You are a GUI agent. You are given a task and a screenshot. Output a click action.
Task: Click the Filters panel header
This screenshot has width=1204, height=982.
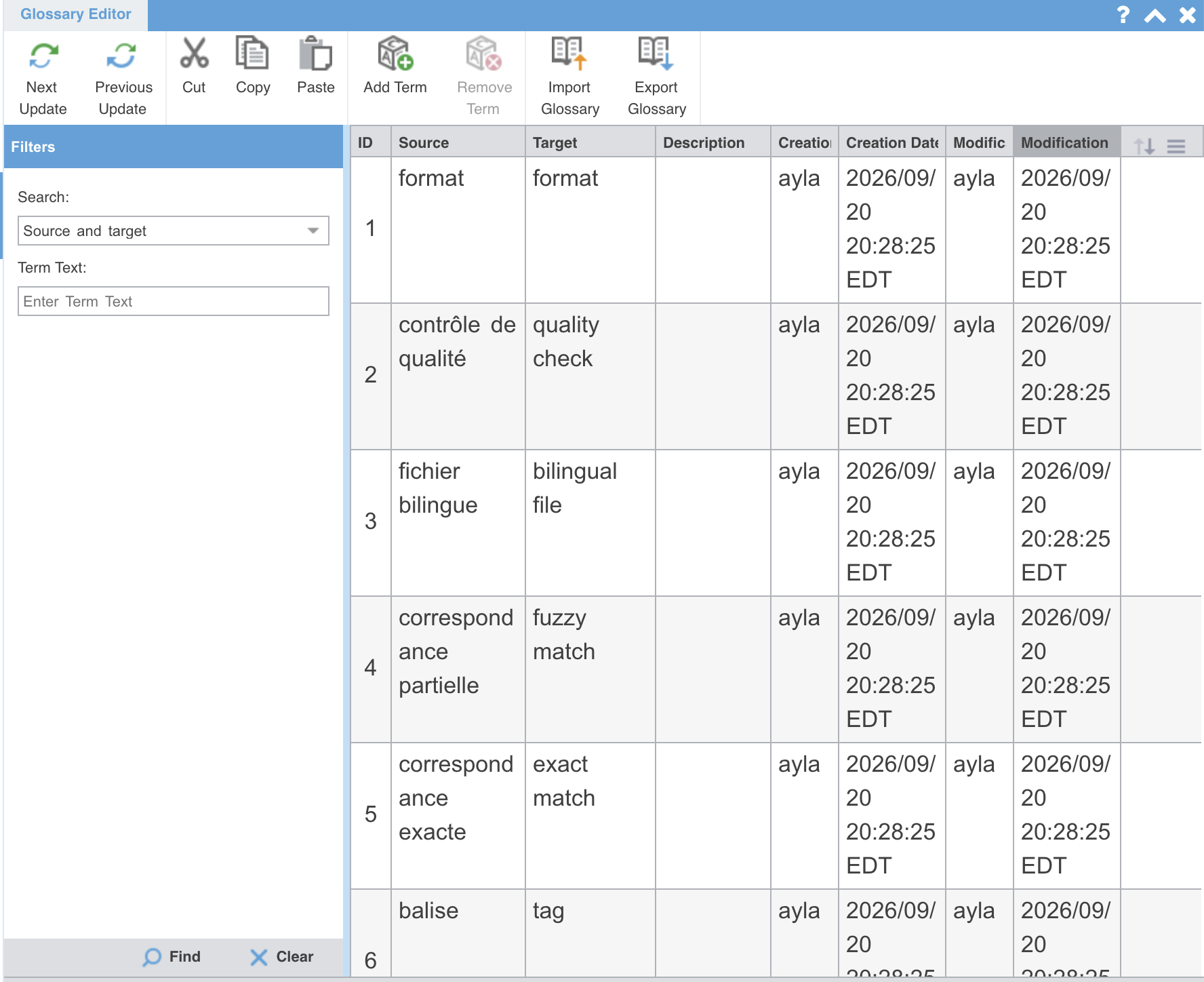(174, 146)
